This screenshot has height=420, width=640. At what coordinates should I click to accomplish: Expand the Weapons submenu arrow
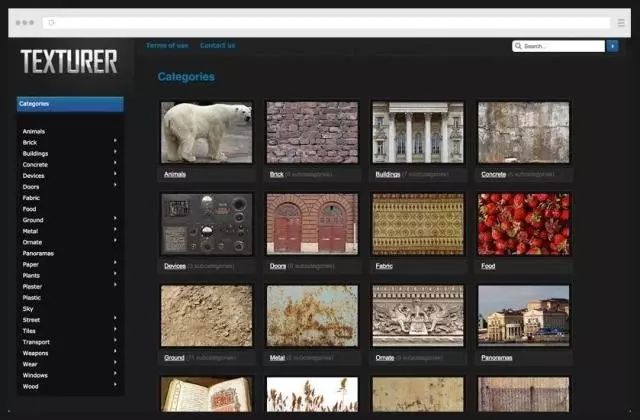115,351
